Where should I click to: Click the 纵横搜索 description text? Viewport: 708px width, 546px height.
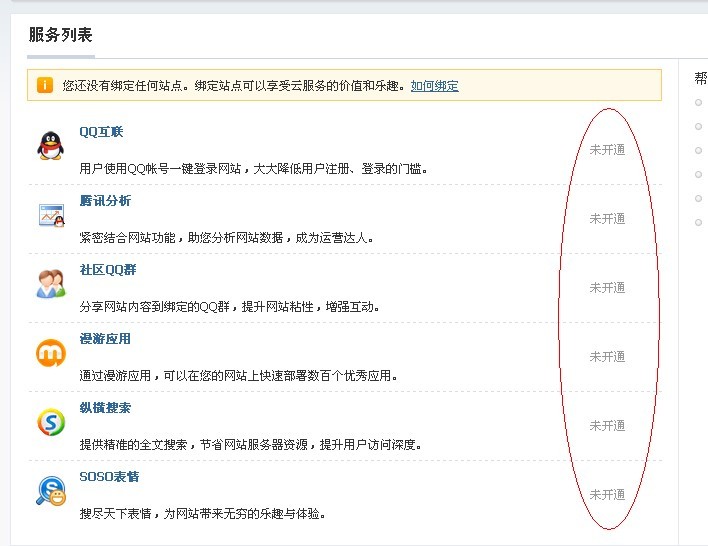(x=251, y=445)
